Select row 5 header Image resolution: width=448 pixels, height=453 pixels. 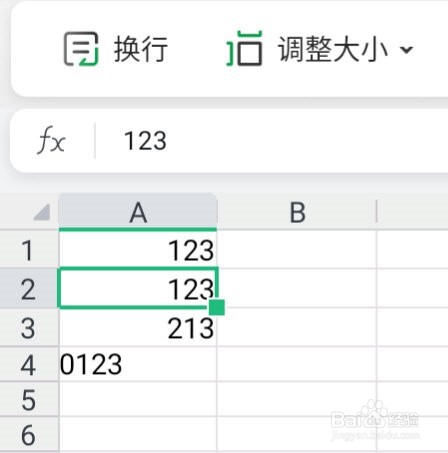click(x=29, y=399)
